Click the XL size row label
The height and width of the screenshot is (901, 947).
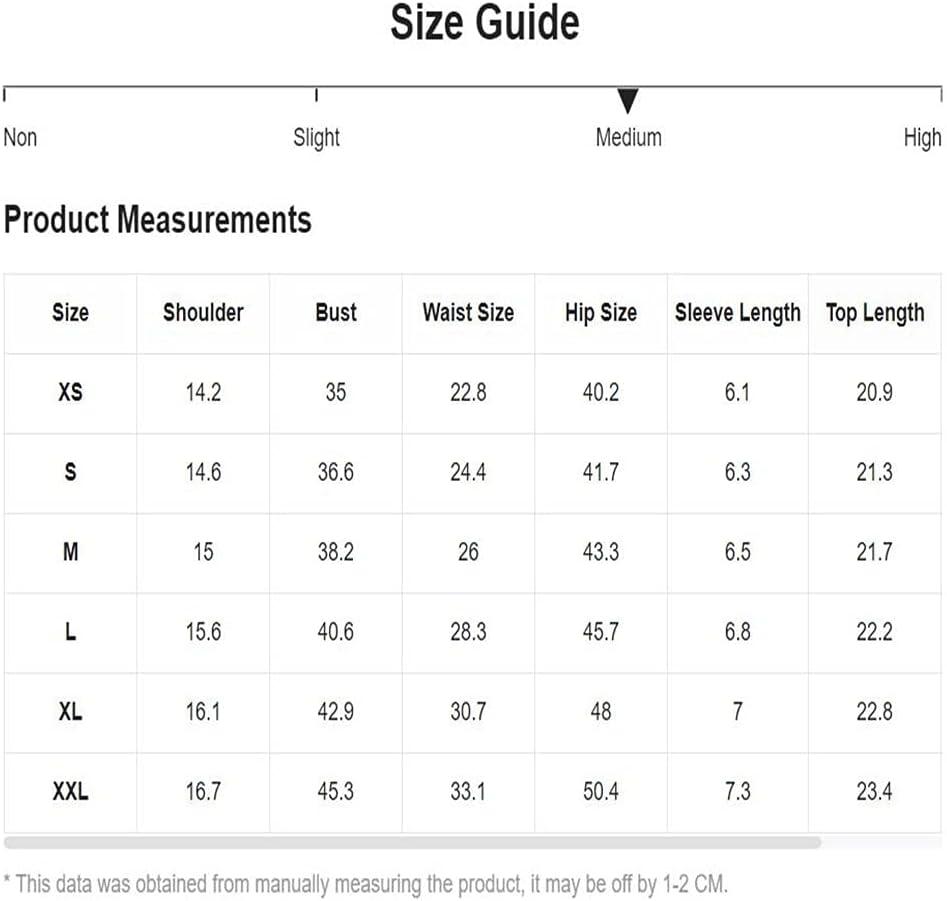(x=71, y=711)
